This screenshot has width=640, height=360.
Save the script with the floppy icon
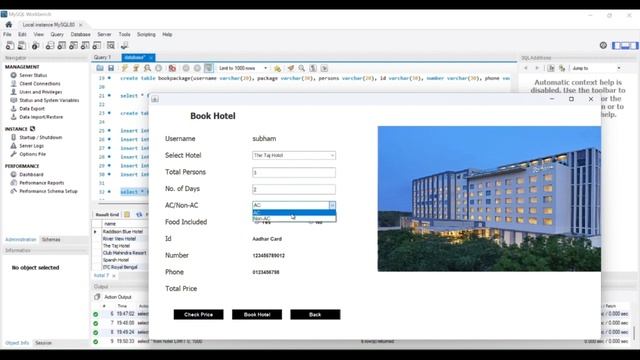(111, 68)
